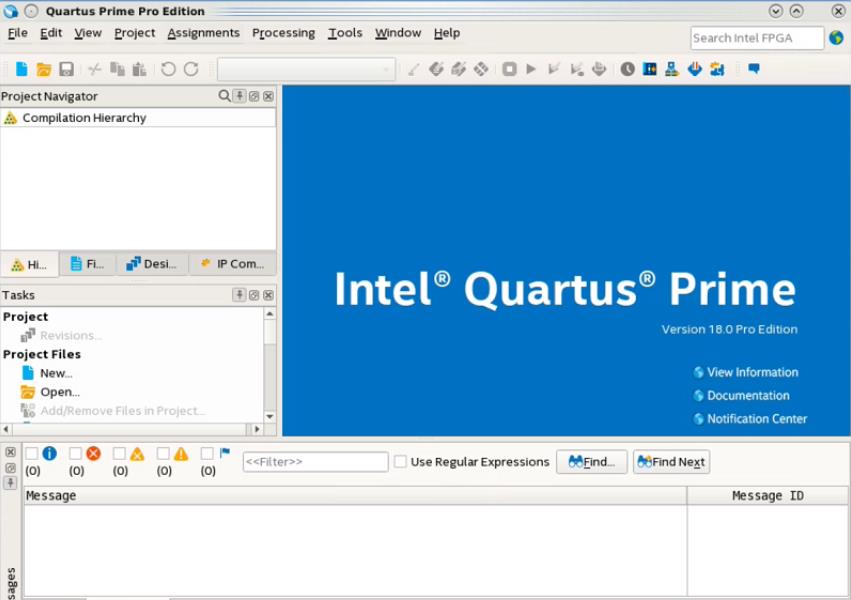Click the pencil Assignment Editor toolbar icon
851x600 pixels.
[x=414, y=69]
